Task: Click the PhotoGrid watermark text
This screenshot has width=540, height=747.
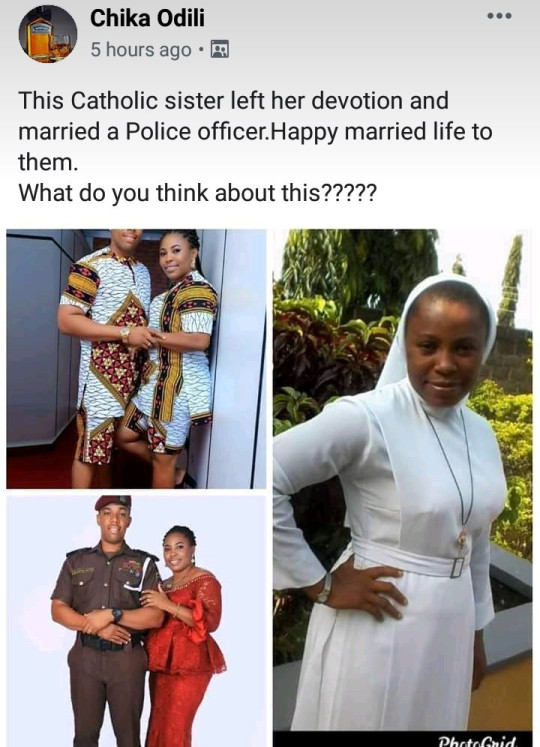Action: pos(478,741)
